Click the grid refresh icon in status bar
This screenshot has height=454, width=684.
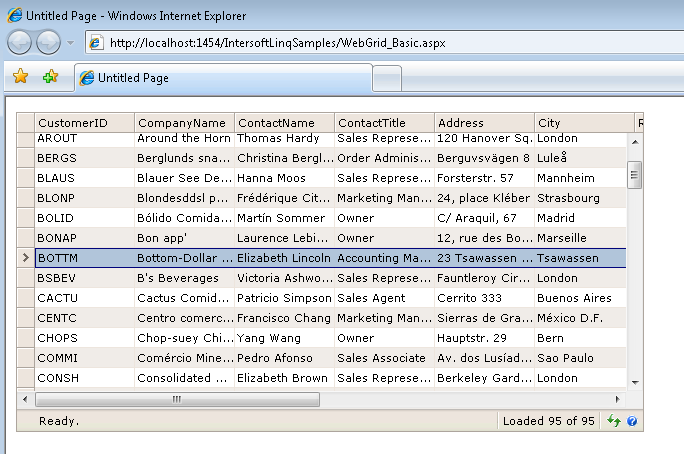(612, 422)
